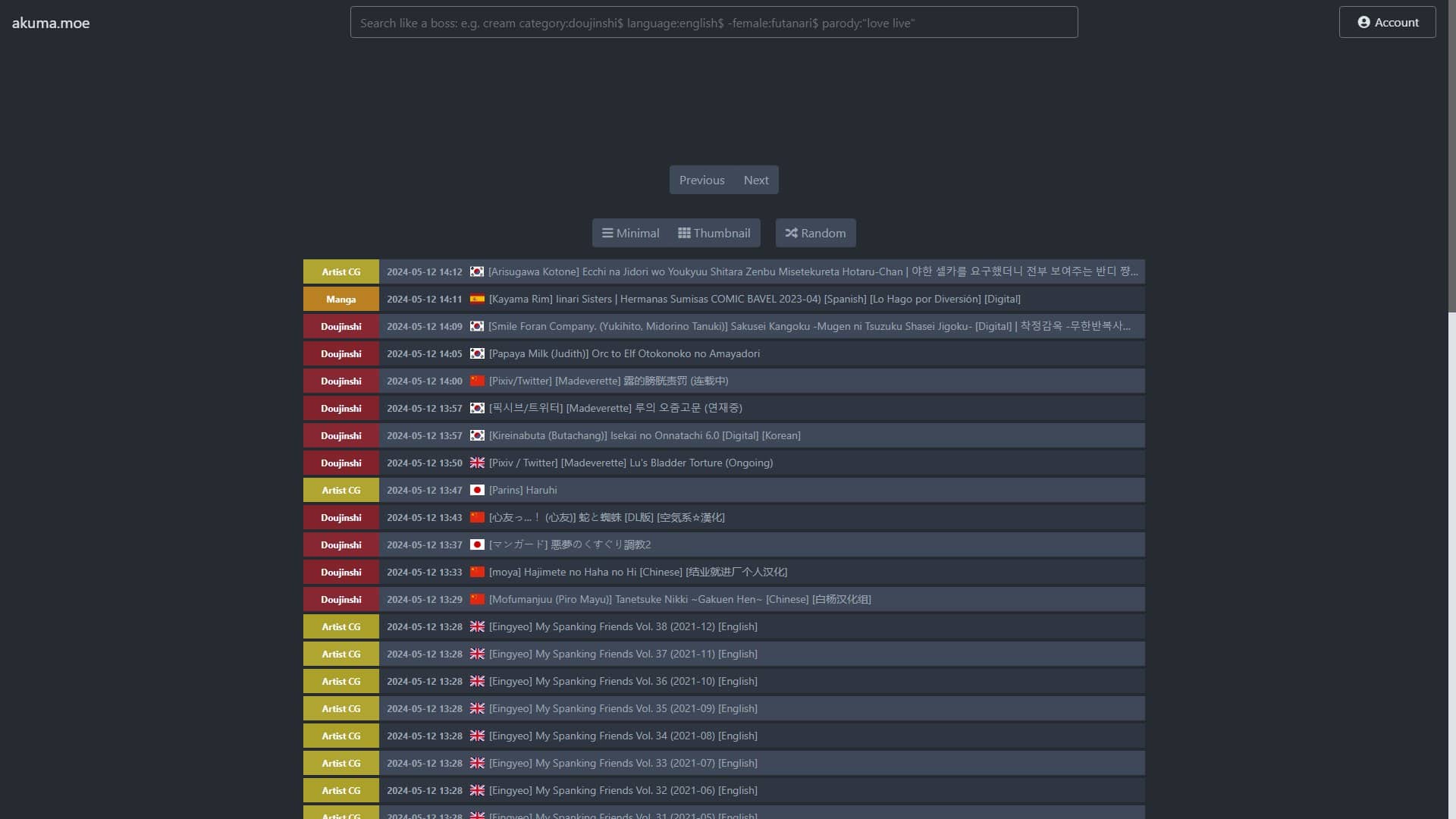Screen dimensions: 1456x819
Task: Go to the Next page
Action: click(x=756, y=180)
